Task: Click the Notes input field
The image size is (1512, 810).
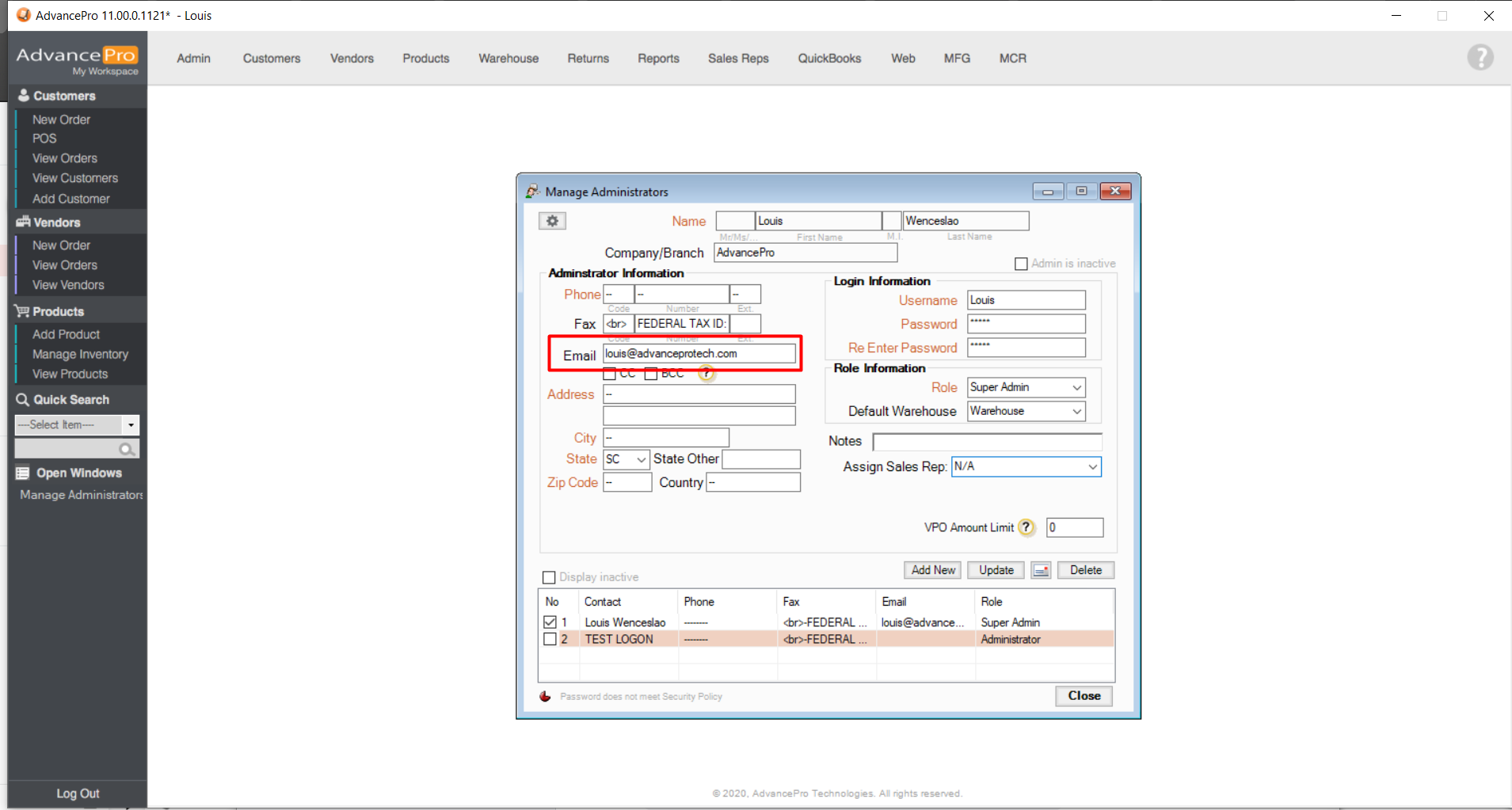Action: [986, 441]
